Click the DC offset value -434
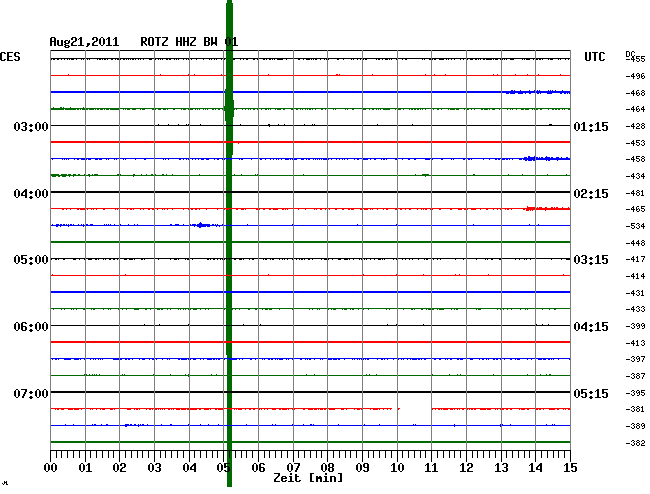This screenshot has height=494, width=650. coord(635,176)
